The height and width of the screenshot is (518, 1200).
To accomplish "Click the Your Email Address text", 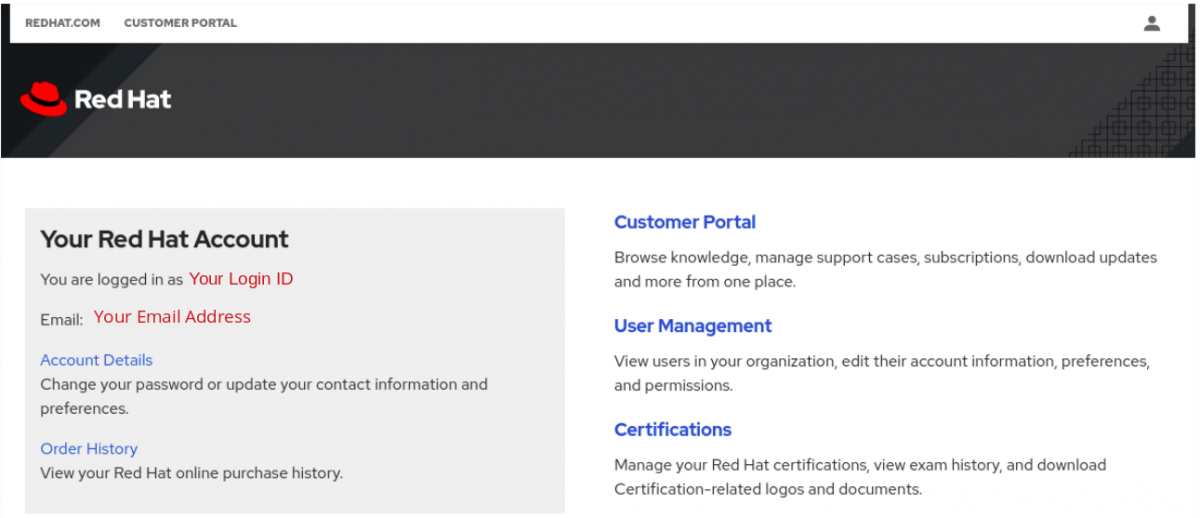I will point(172,317).
